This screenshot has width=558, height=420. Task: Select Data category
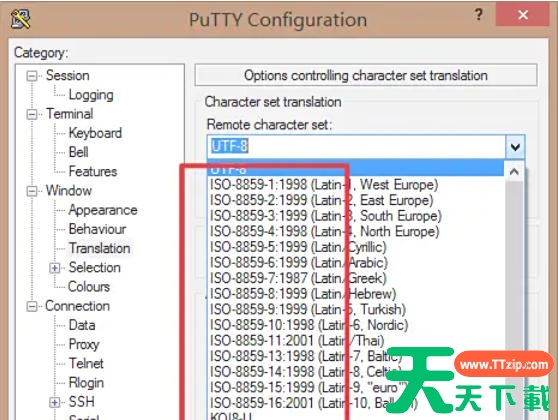point(82,325)
